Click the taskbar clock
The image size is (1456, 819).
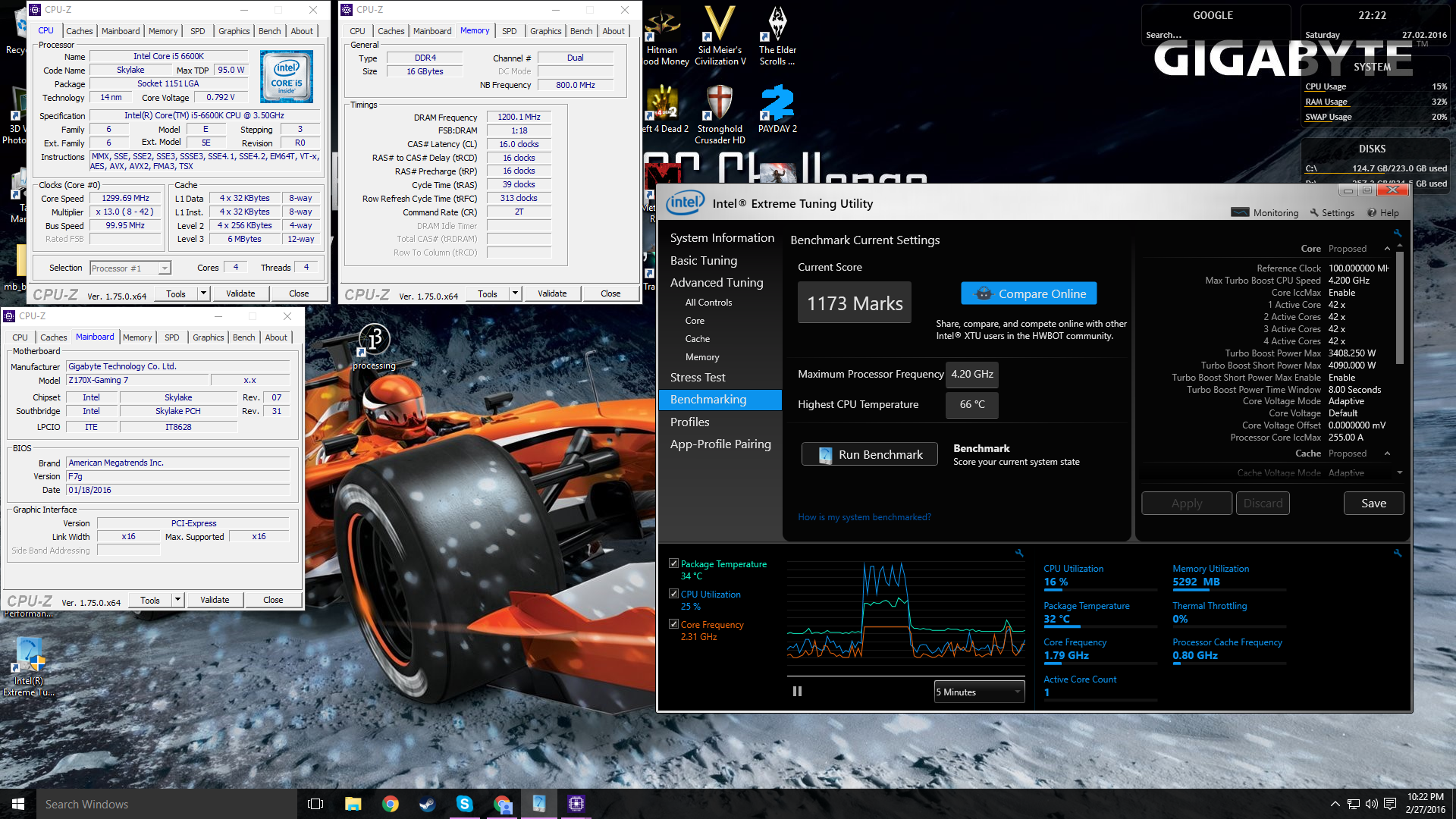pyautogui.click(x=1425, y=804)
